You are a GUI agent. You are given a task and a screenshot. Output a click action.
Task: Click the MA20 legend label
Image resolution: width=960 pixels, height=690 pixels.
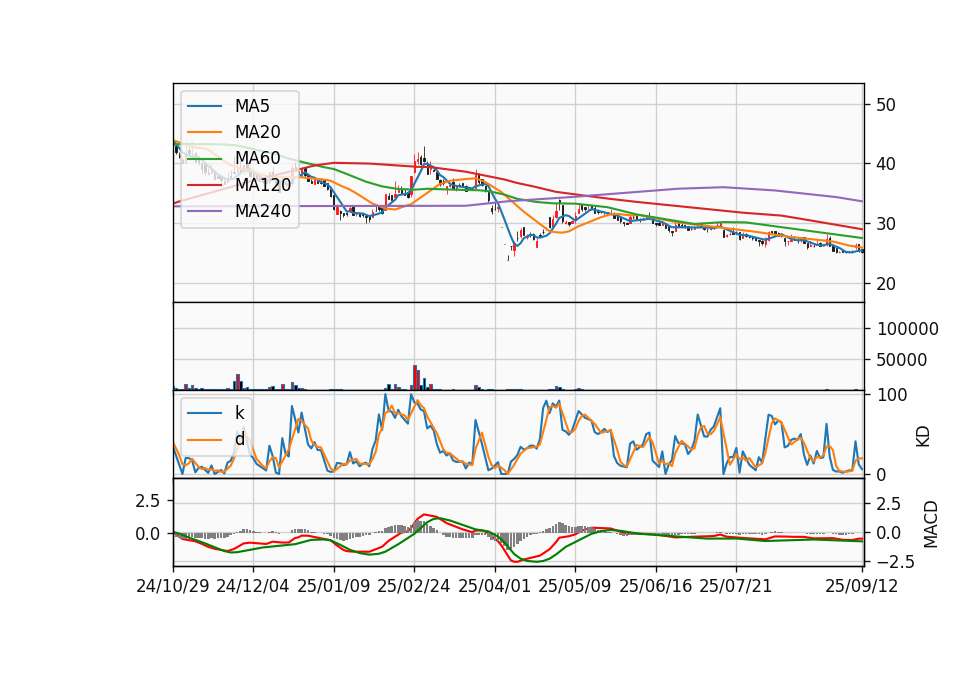(x=257, y=132)
